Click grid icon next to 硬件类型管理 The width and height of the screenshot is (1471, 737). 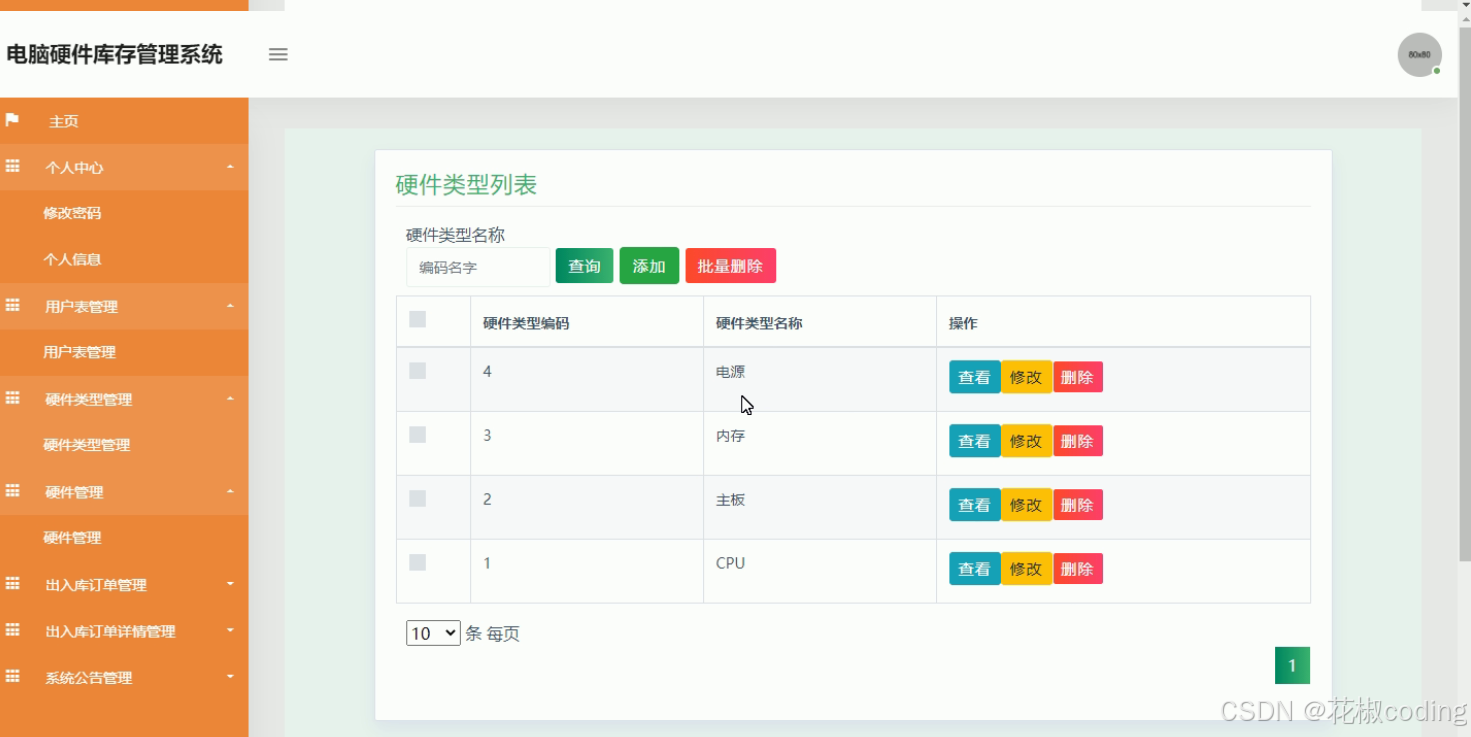click(x=12, y=398)
